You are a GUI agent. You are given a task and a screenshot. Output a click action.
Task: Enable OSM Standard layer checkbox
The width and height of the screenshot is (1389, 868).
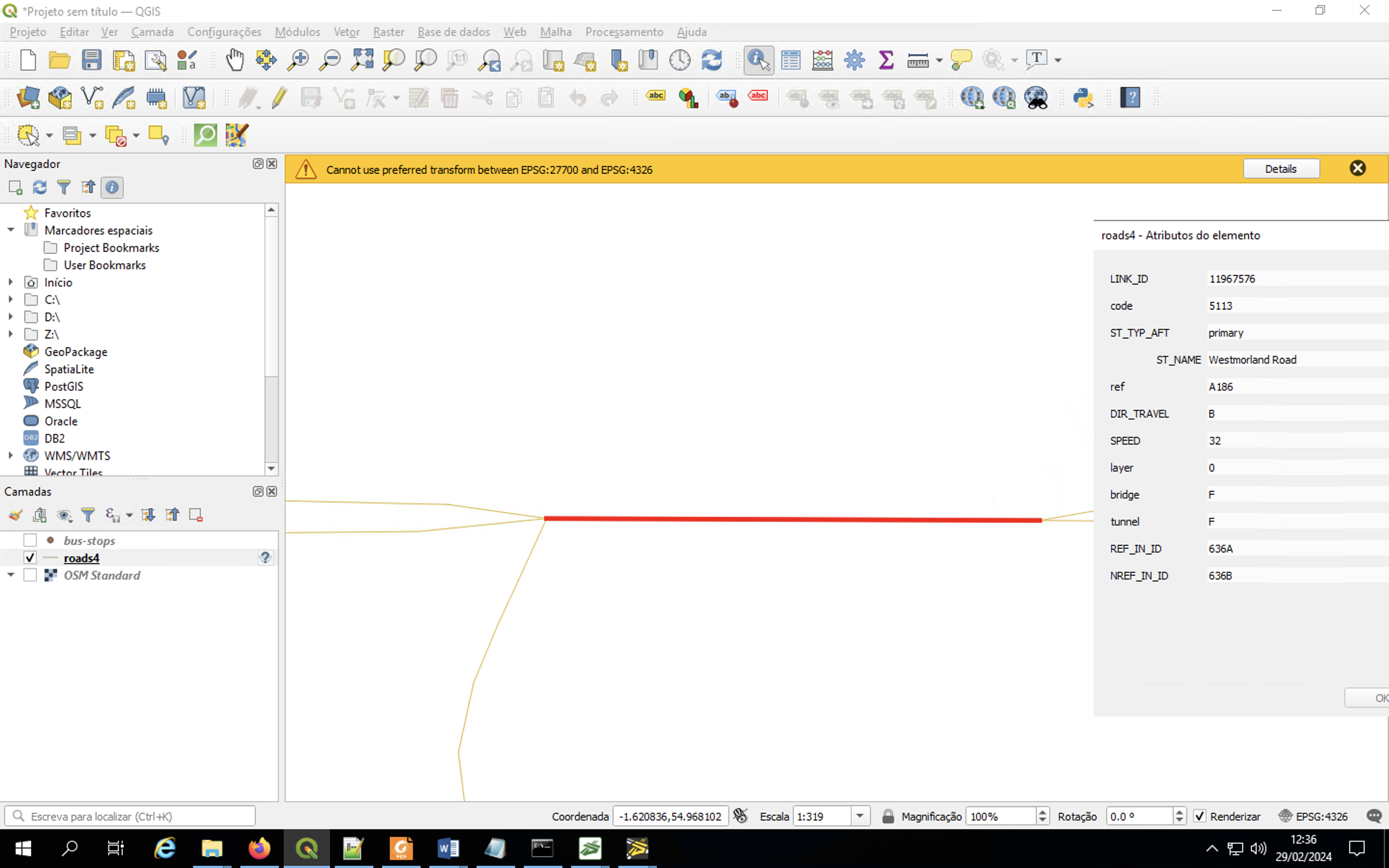coord(30,575)
